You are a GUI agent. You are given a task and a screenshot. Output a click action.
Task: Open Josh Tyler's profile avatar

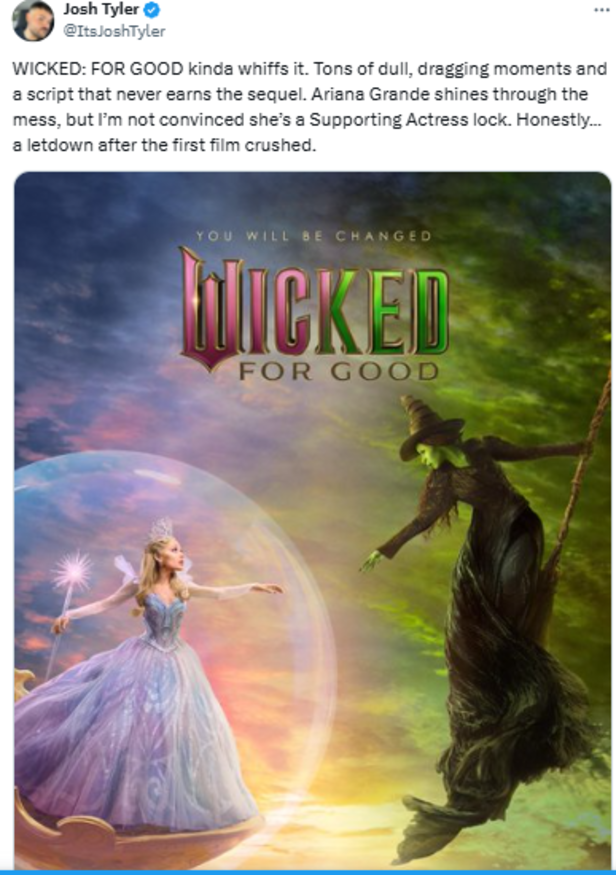(33, 20)
